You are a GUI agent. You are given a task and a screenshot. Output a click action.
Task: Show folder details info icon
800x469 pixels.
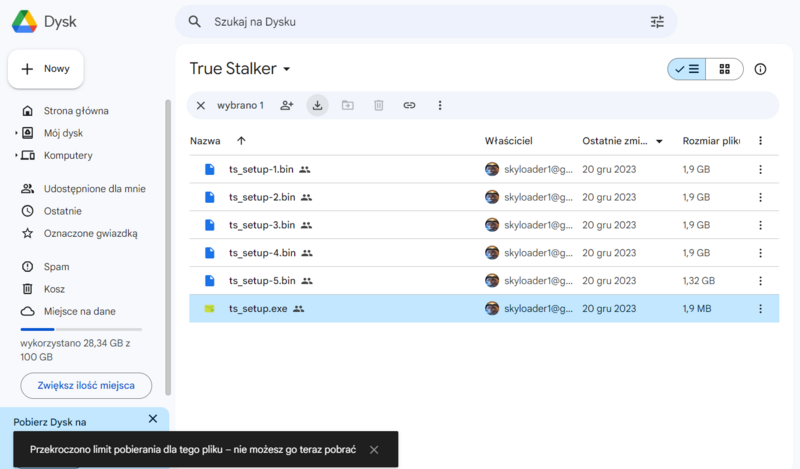(x=760, y=69)
